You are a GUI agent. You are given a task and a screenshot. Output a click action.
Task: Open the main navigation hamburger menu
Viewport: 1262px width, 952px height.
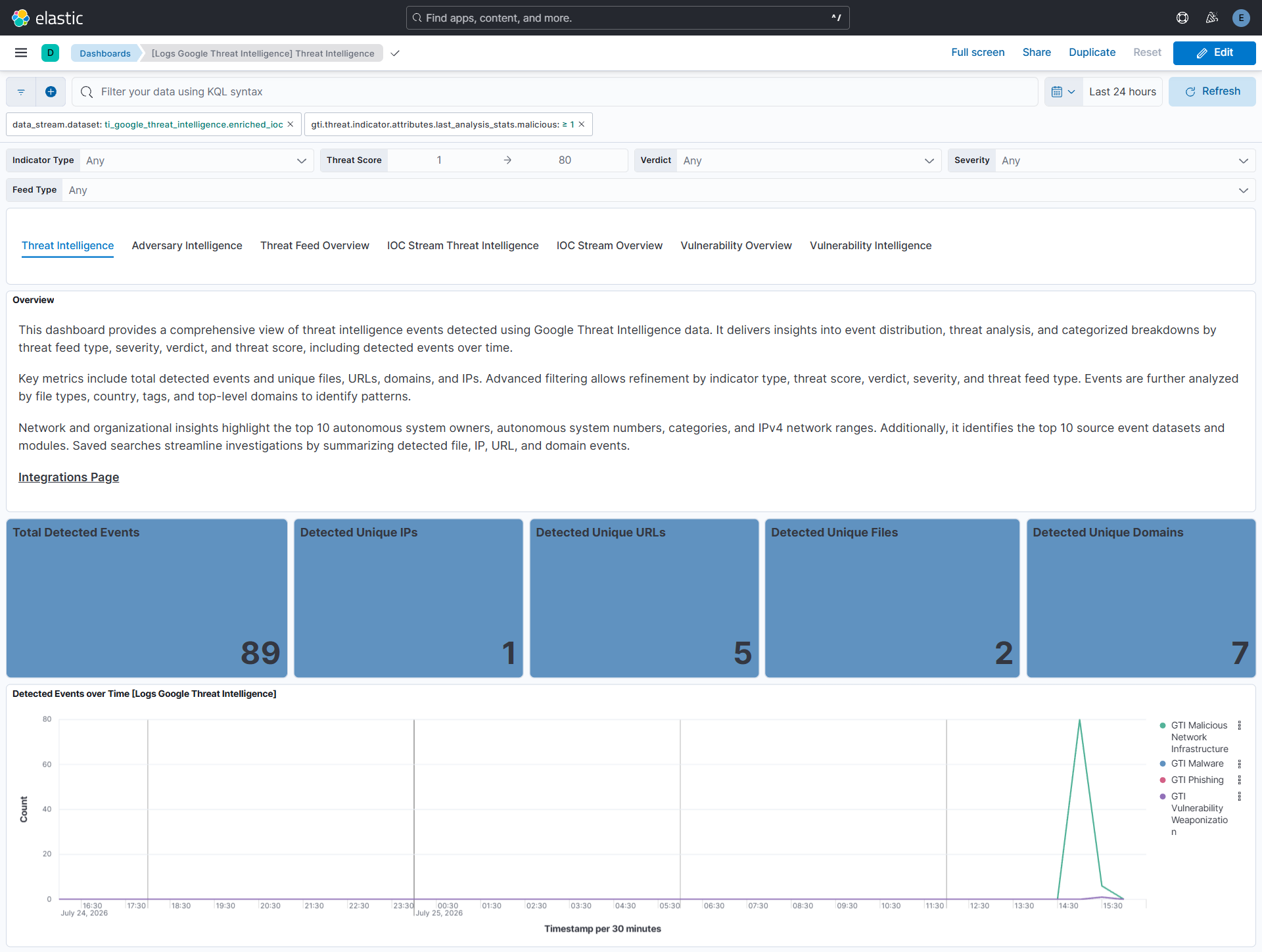pos(21,53)
